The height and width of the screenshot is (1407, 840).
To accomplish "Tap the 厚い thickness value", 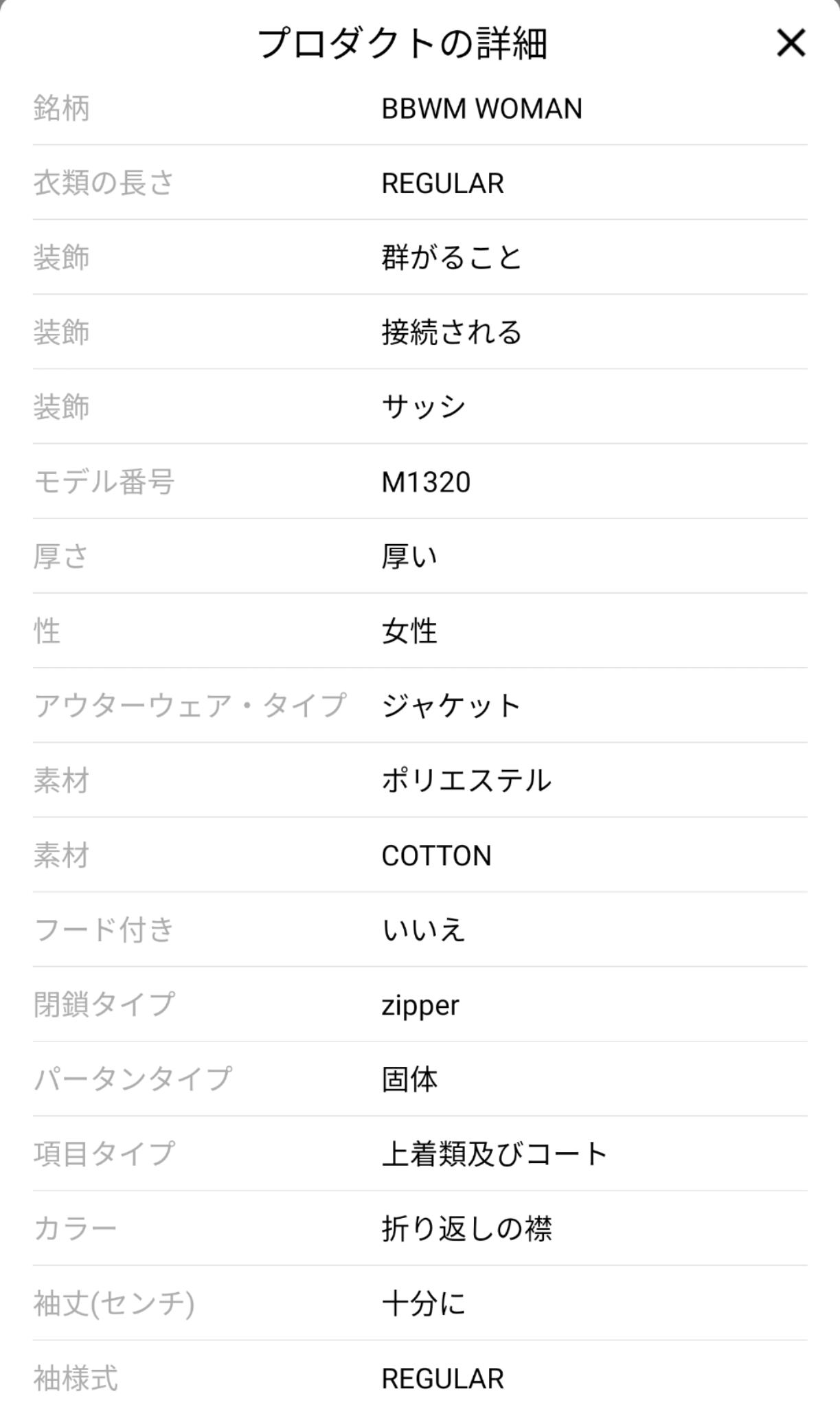I will pyautogui.click(x=409, y=556).
